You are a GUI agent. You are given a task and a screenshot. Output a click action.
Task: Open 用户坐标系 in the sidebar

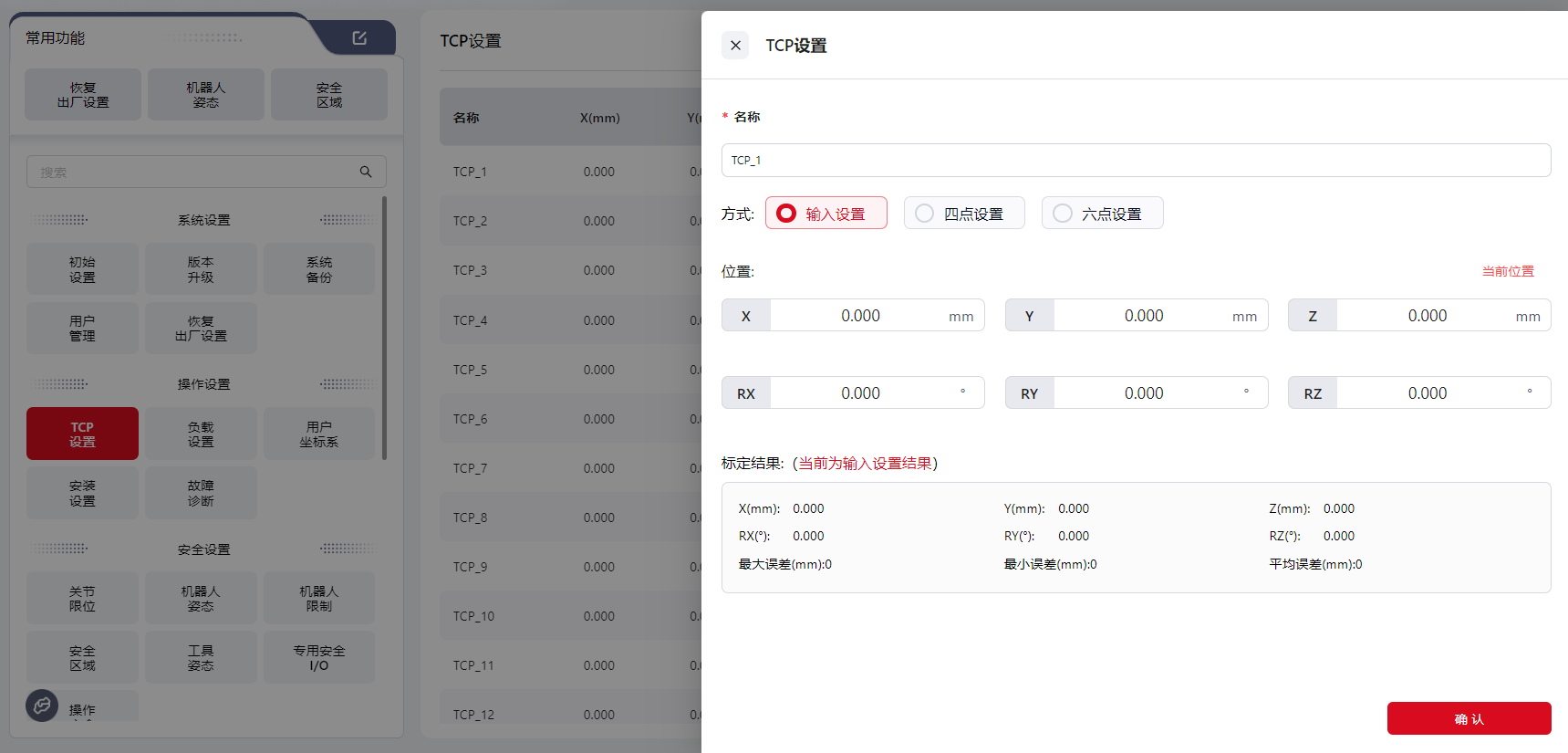[318, 434]
